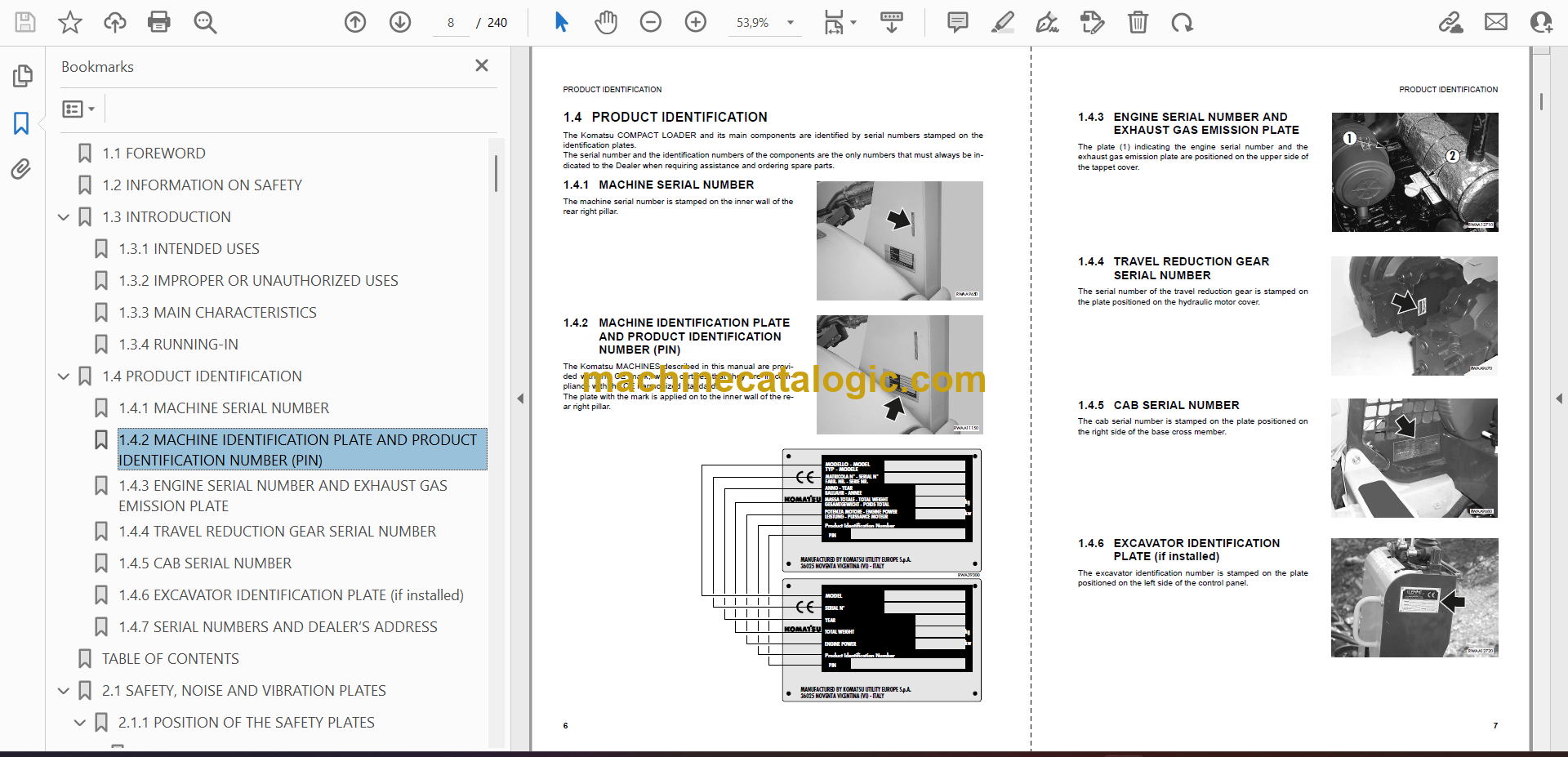Open 1.4.4 TRAVEL REDUCTION GEAR bookmark

coord(277,532)
